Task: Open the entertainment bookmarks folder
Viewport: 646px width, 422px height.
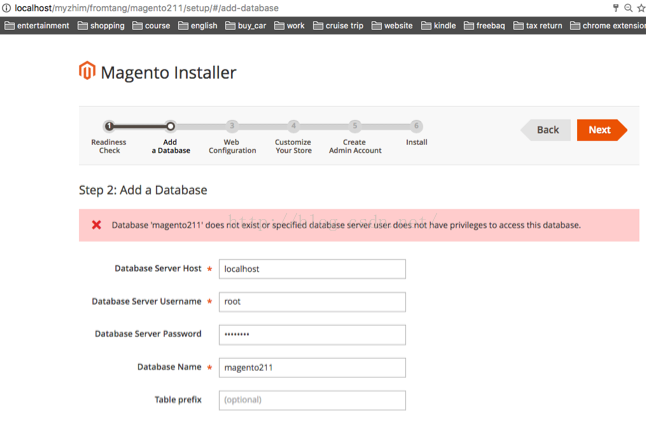Action: pyautogui.click(x=37, y=26)
